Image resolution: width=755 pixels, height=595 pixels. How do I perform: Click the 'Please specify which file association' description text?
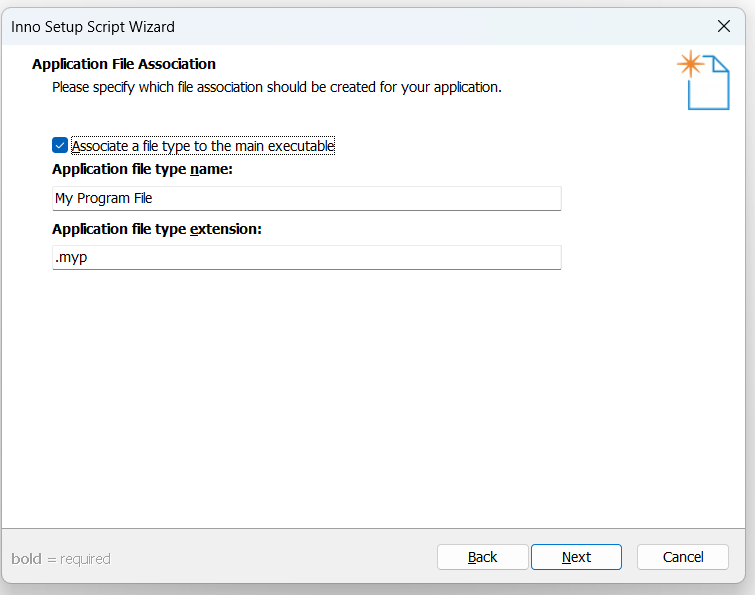click(277, 87)
